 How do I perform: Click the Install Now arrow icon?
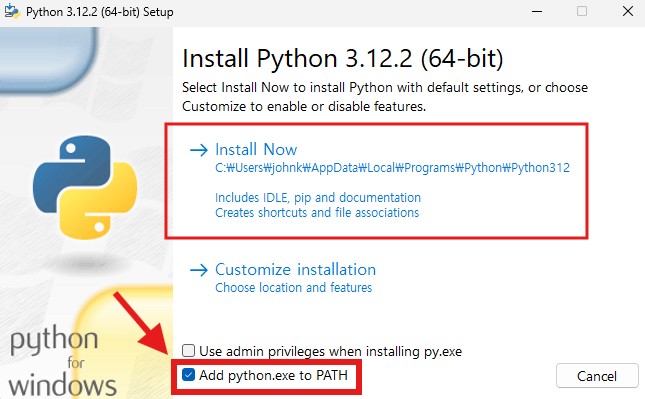coord(199,150)
